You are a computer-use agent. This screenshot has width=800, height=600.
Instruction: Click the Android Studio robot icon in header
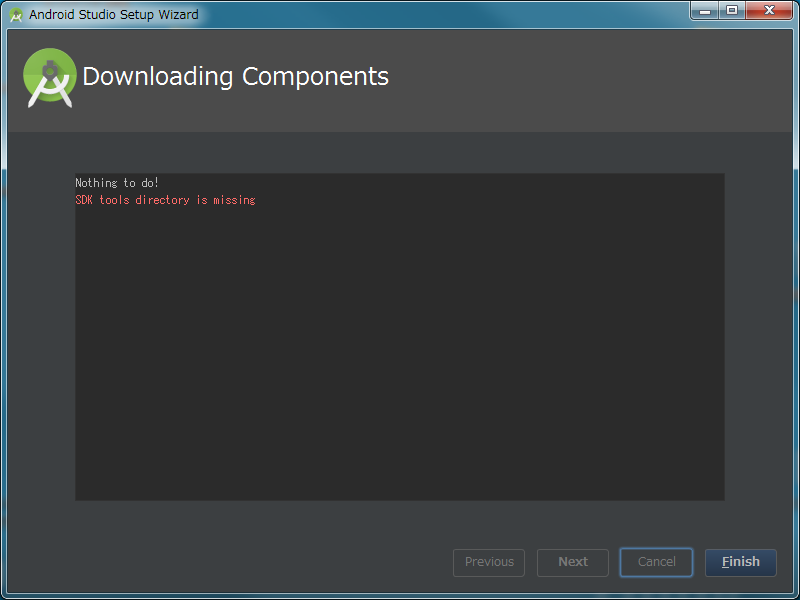coord(49,77)
